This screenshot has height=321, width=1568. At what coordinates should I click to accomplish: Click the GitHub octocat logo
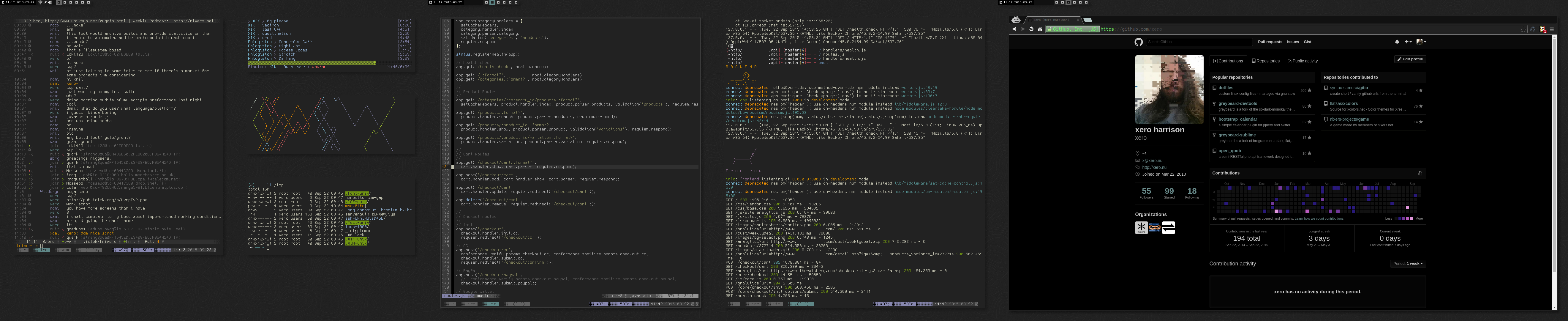pos(1138,42)
